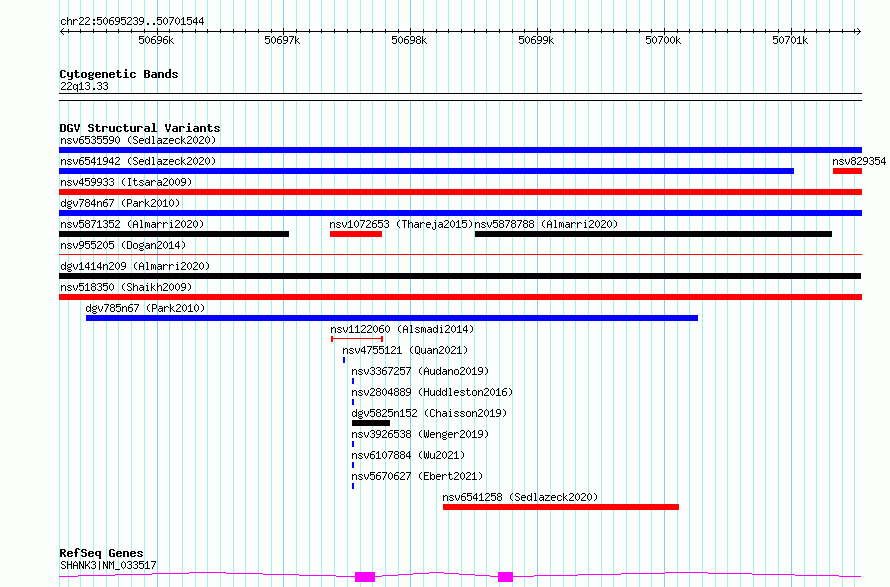Click the Cytogenetic Bands track title
890x587 pixels.
pos(119,74)
